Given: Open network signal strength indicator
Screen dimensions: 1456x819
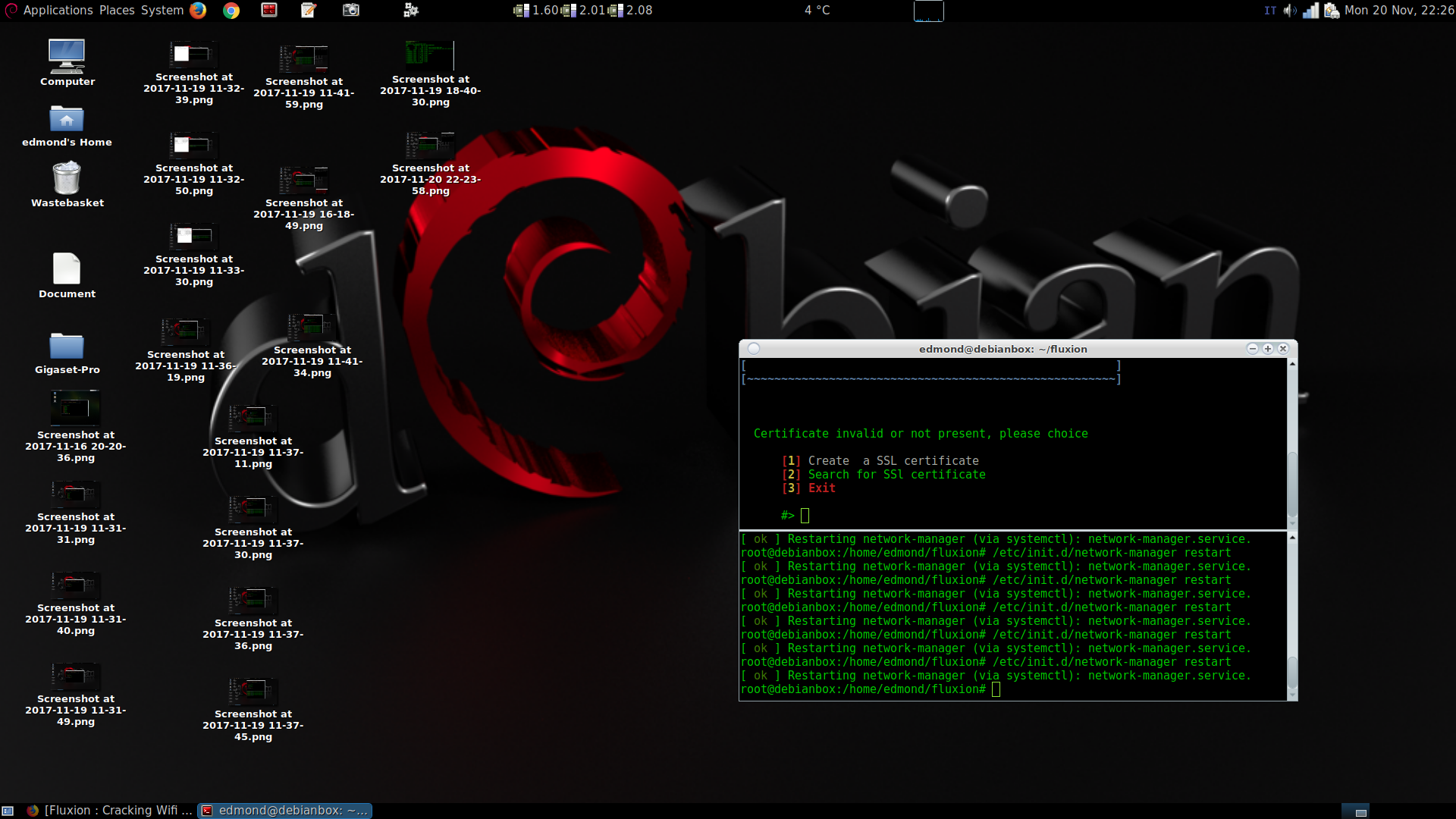Looking at the screenshot, I should (x=1310, y=11).
